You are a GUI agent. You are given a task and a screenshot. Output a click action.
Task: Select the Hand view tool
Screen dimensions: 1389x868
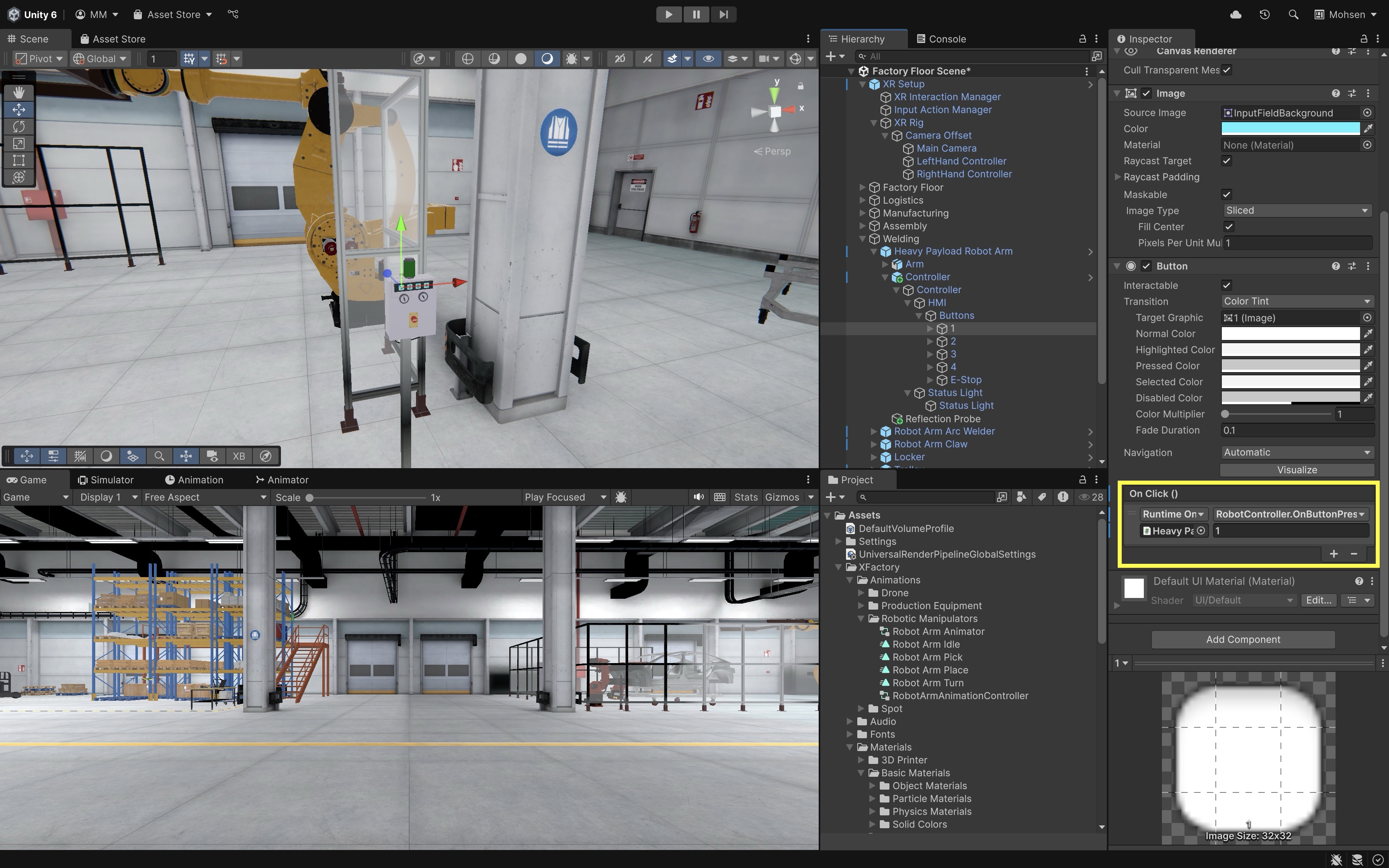[x=19, y=92]
